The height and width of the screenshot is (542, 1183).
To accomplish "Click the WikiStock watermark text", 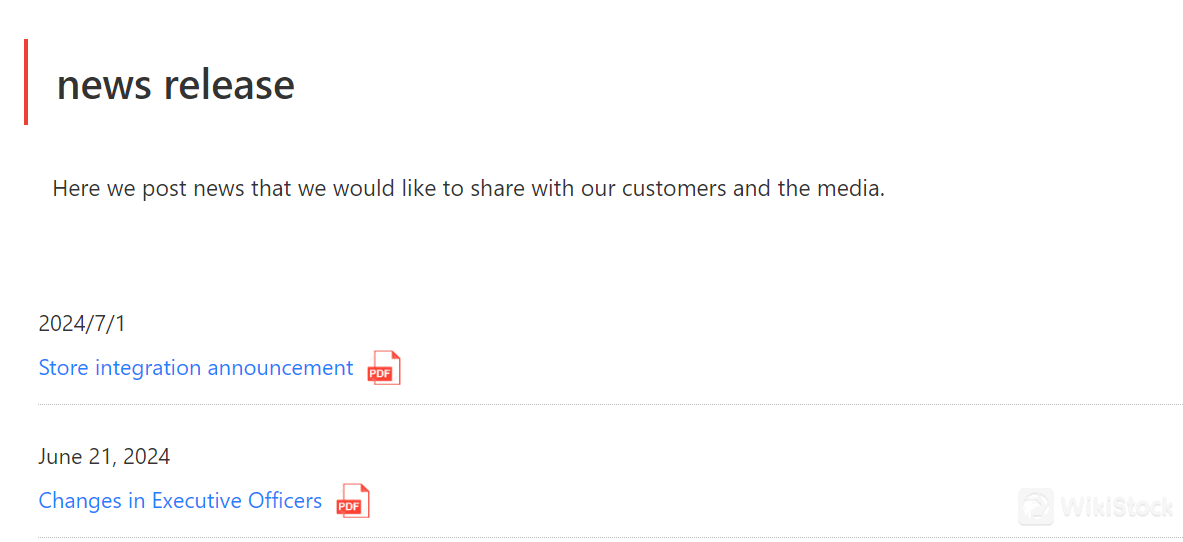I will 1116,508.
